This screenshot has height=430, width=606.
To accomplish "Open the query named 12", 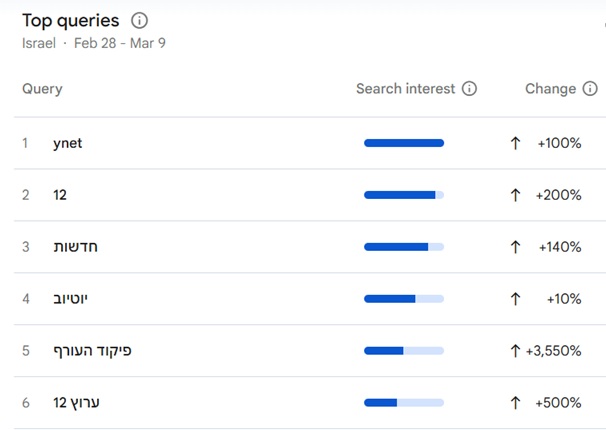I will [60, 195].
